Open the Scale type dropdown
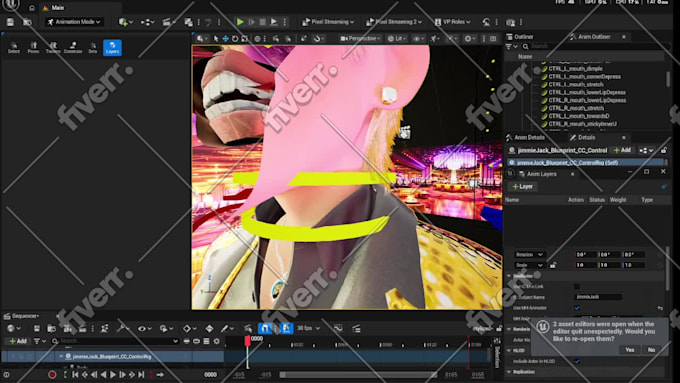 pos(529,265)
